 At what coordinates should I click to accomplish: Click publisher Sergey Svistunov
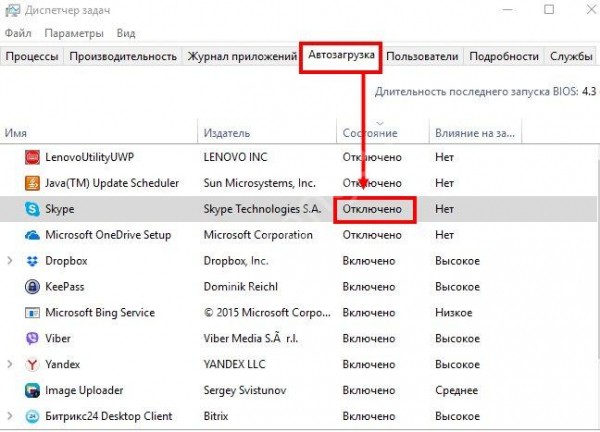tap(245, 390)
